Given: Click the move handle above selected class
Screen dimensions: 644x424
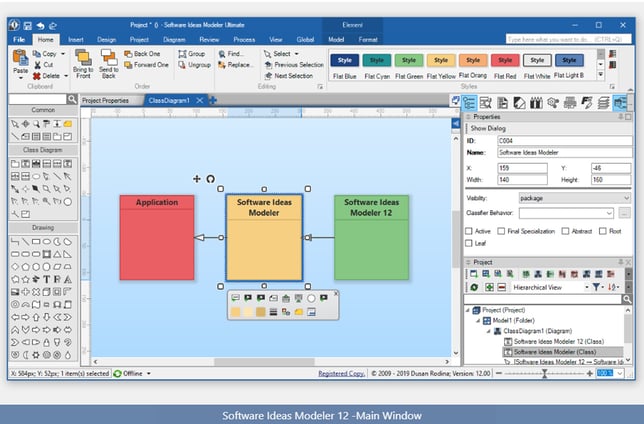Looking at the screenshot, I should (x=197, y=179).
